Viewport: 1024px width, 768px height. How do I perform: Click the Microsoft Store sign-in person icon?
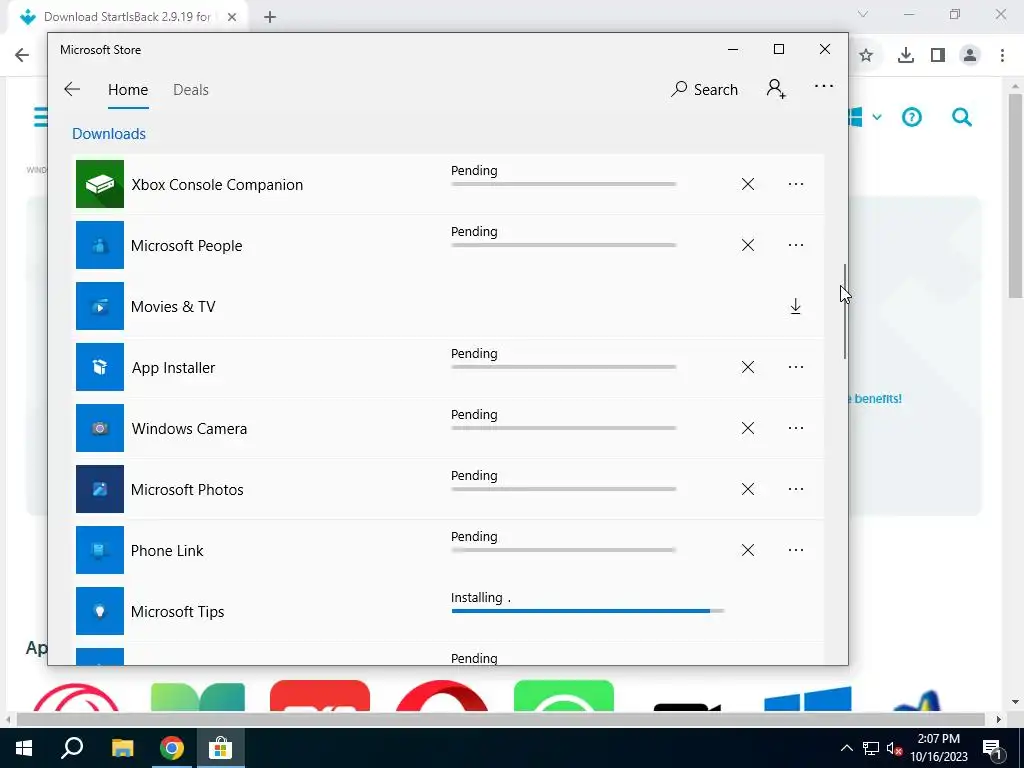(776, 89)
